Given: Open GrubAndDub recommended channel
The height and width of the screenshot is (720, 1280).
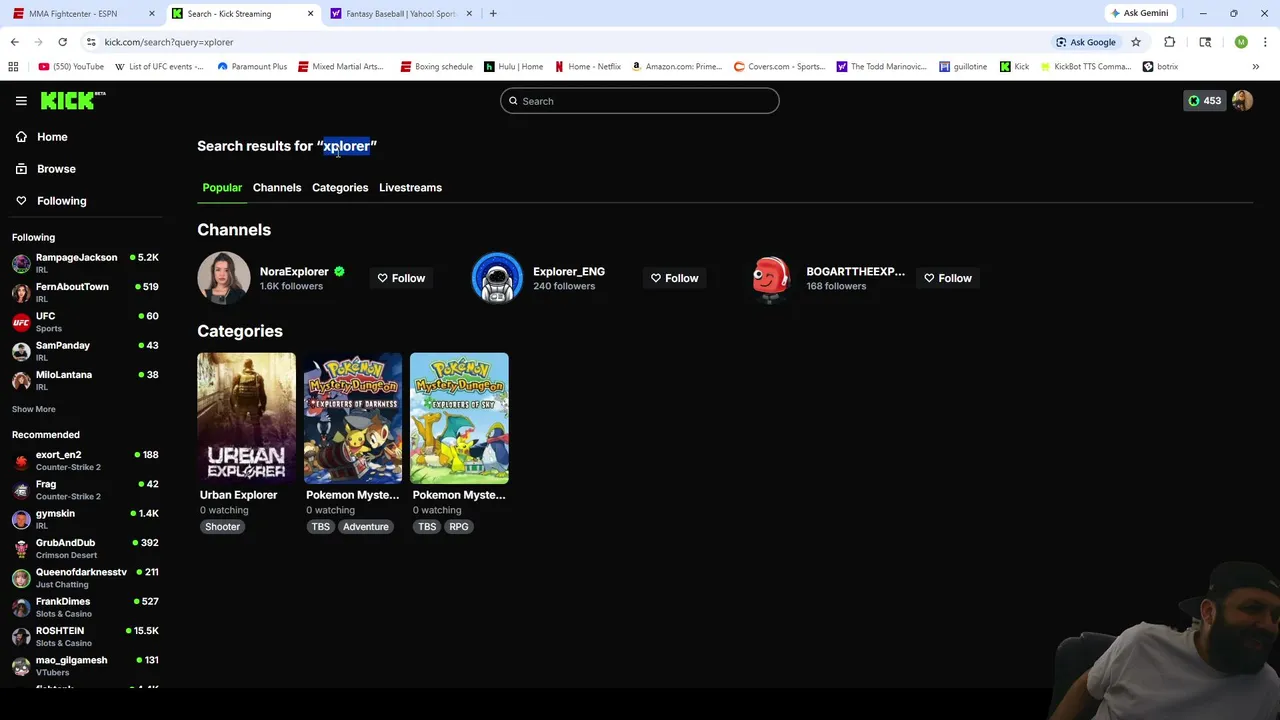Looking at the screenshot, I should click(85, 549).
